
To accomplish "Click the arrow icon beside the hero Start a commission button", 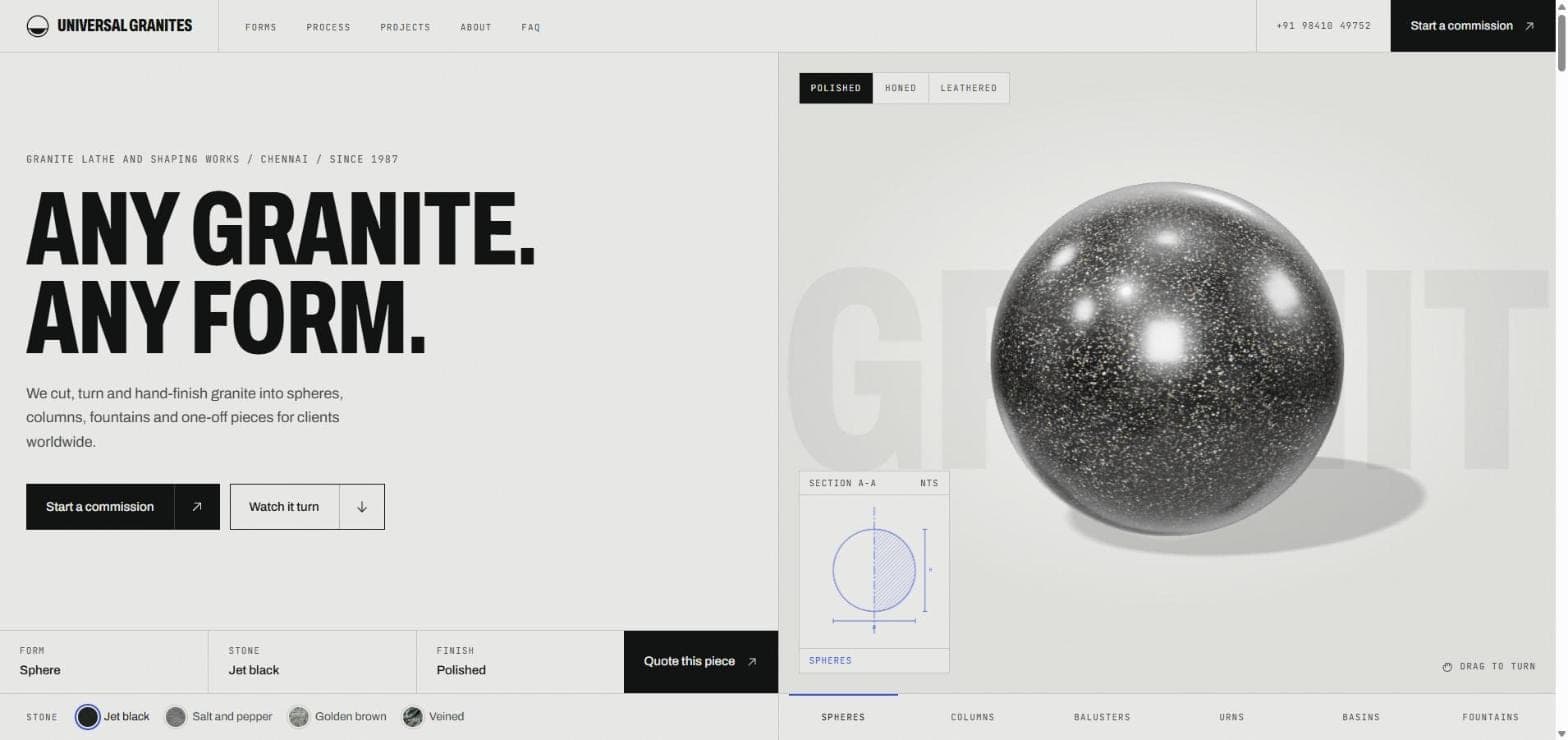I will (197, 507).
